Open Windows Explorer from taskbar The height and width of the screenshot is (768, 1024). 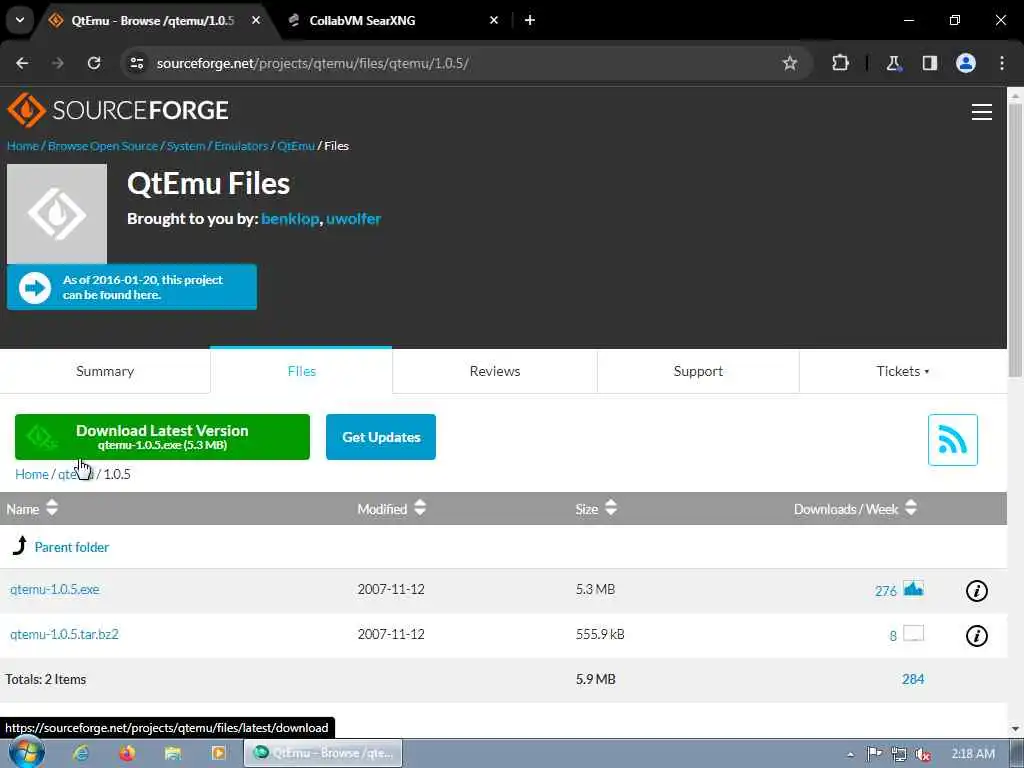(x=172, y=753)
